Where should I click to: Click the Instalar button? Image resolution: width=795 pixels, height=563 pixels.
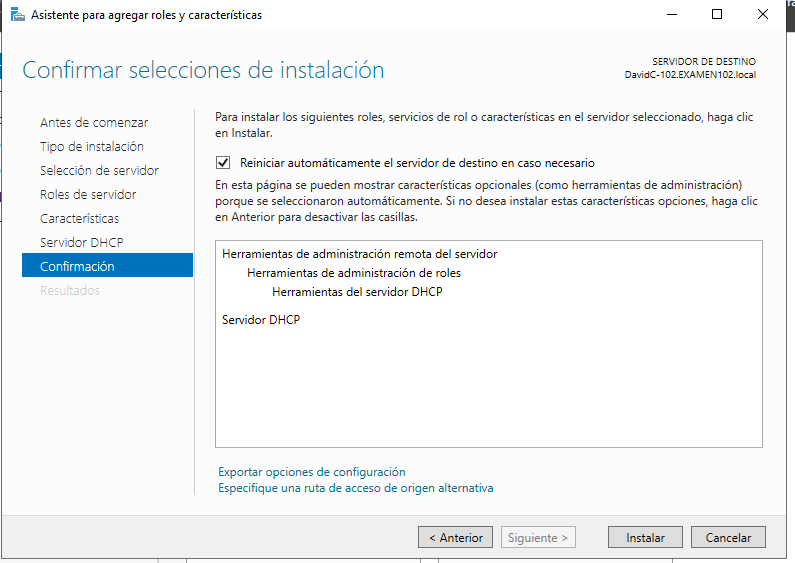coord(645,537)
